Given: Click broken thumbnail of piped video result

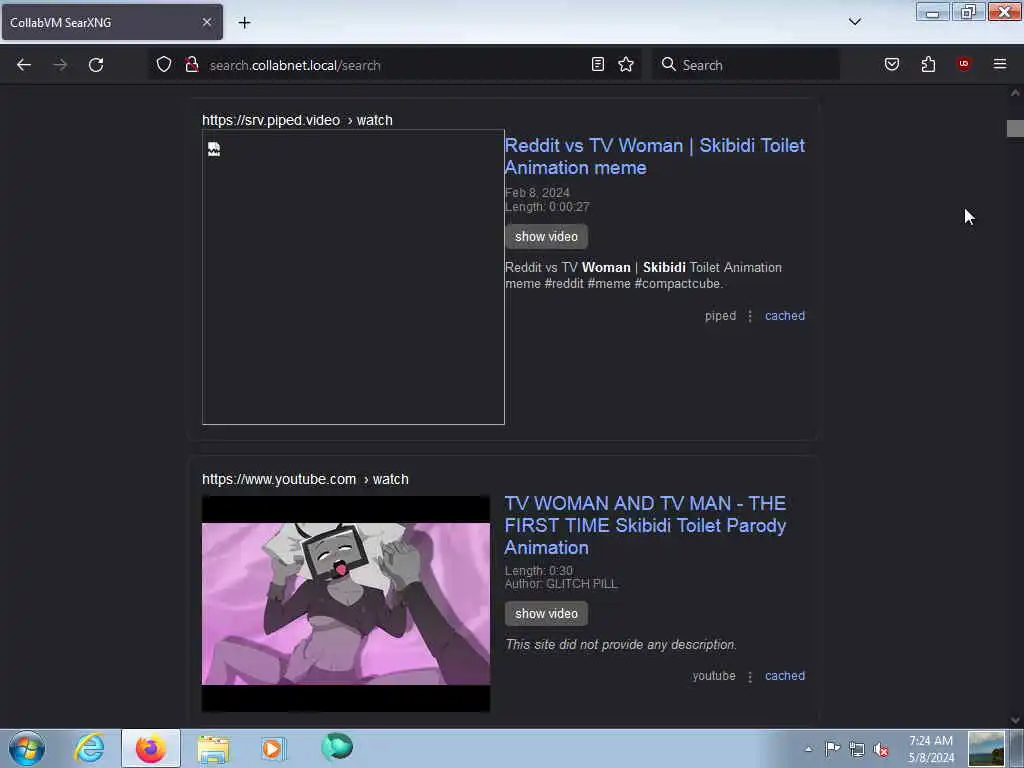Looking at the screenshot, I should tap(353, 277).
